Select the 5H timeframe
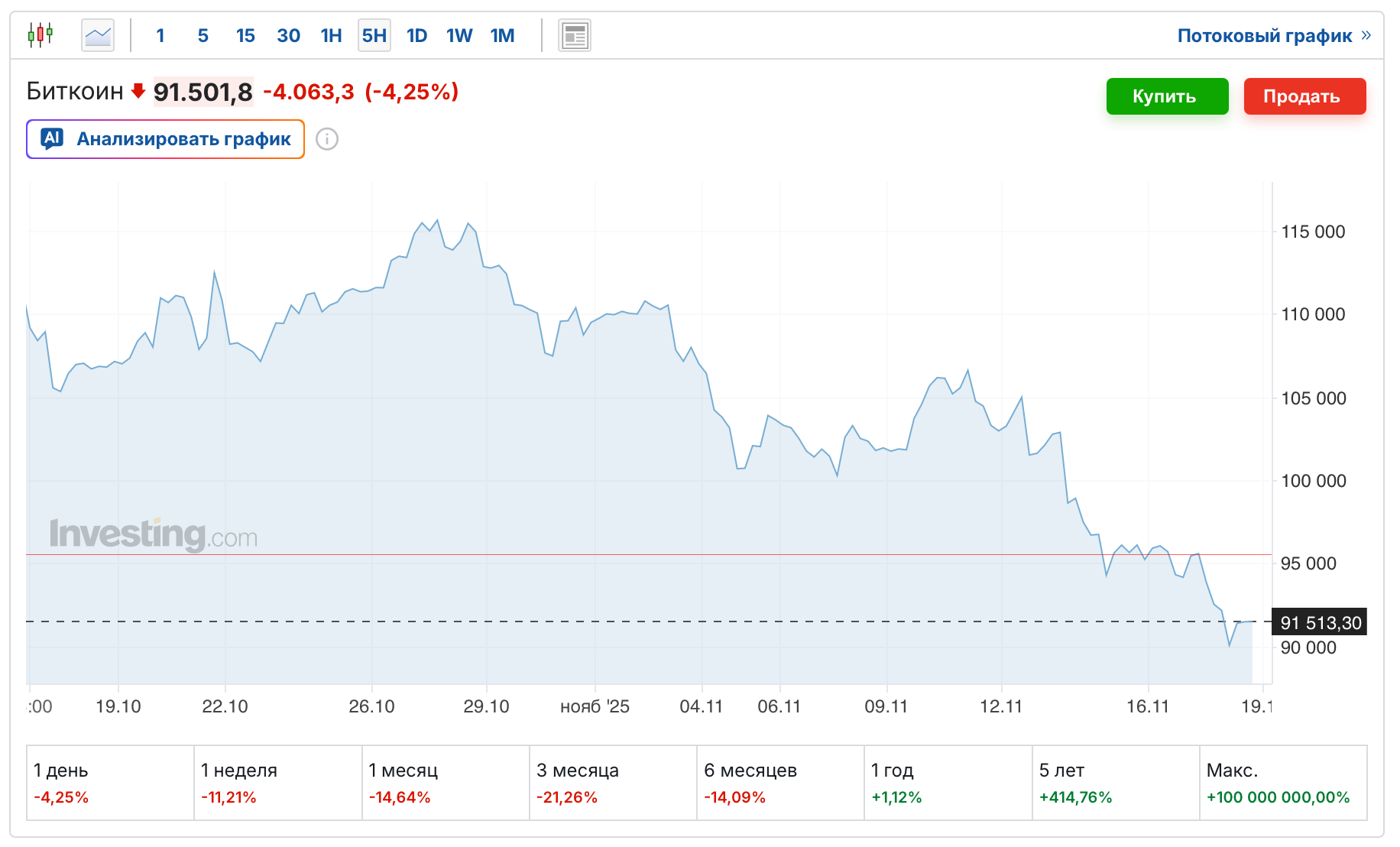 point(374,36)
